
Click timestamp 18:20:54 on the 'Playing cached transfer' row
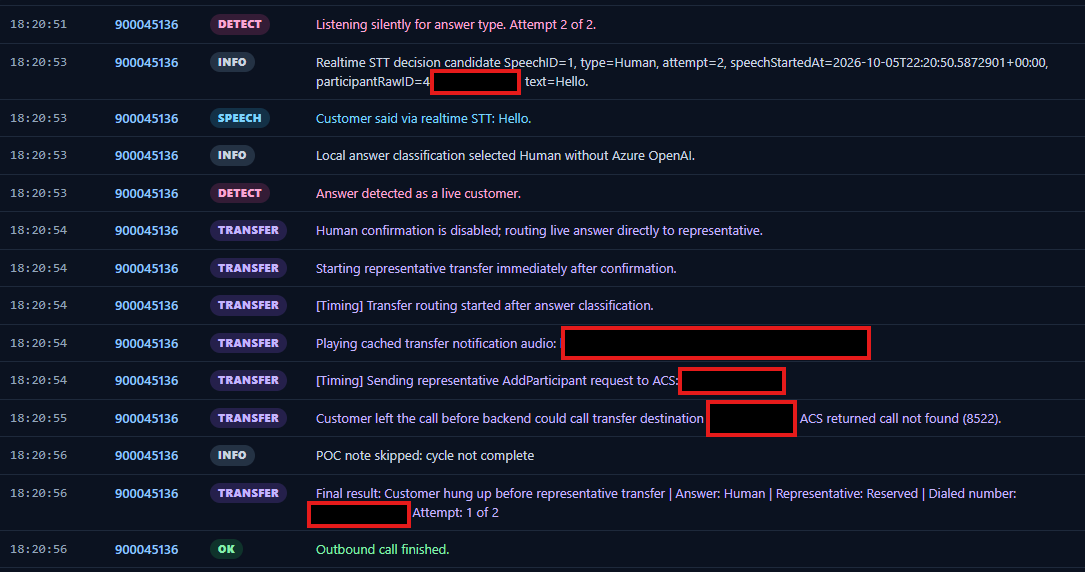[39, 343]
